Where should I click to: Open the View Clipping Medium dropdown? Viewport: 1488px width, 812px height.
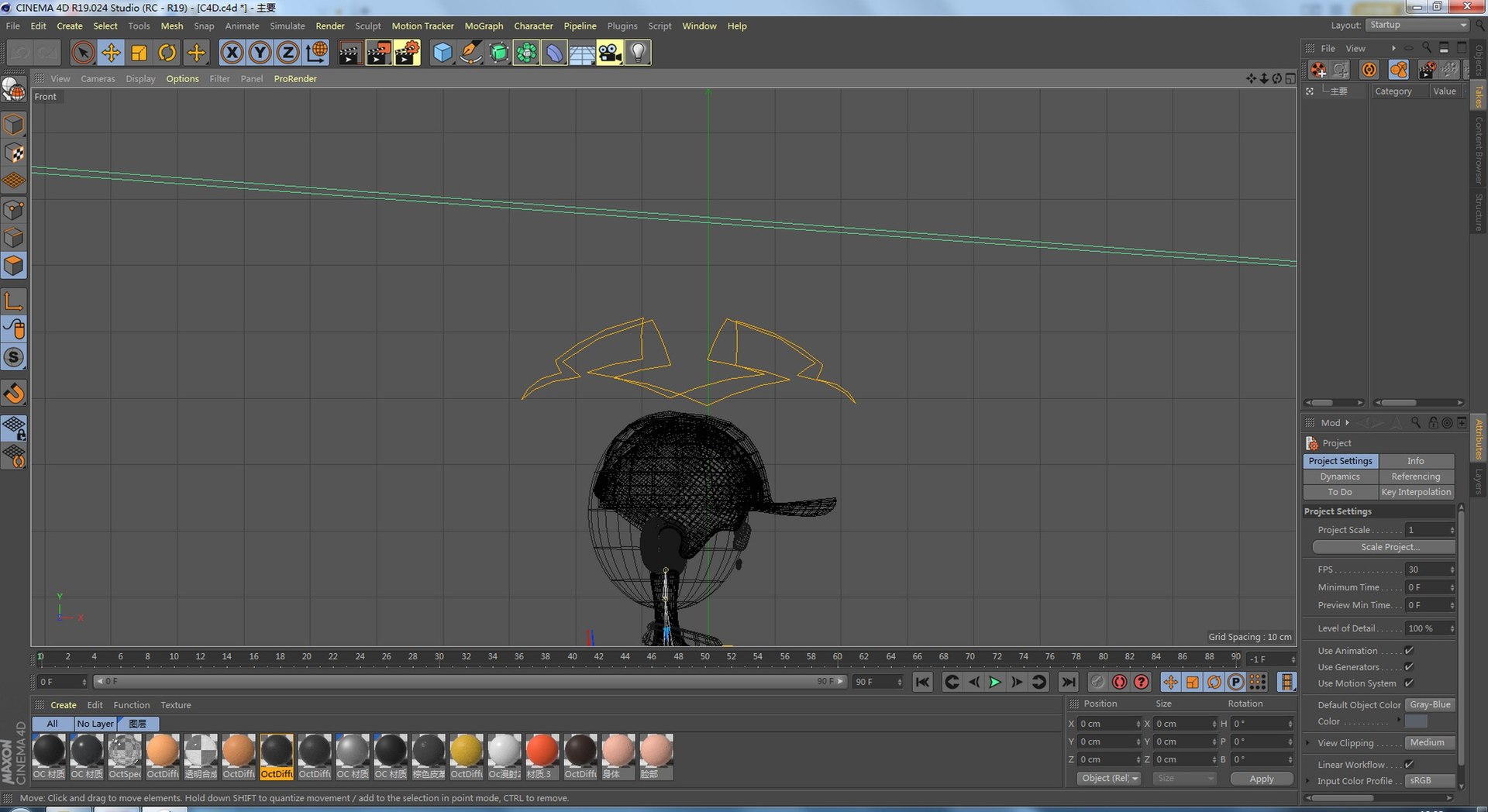click(x=1430, y=743)
